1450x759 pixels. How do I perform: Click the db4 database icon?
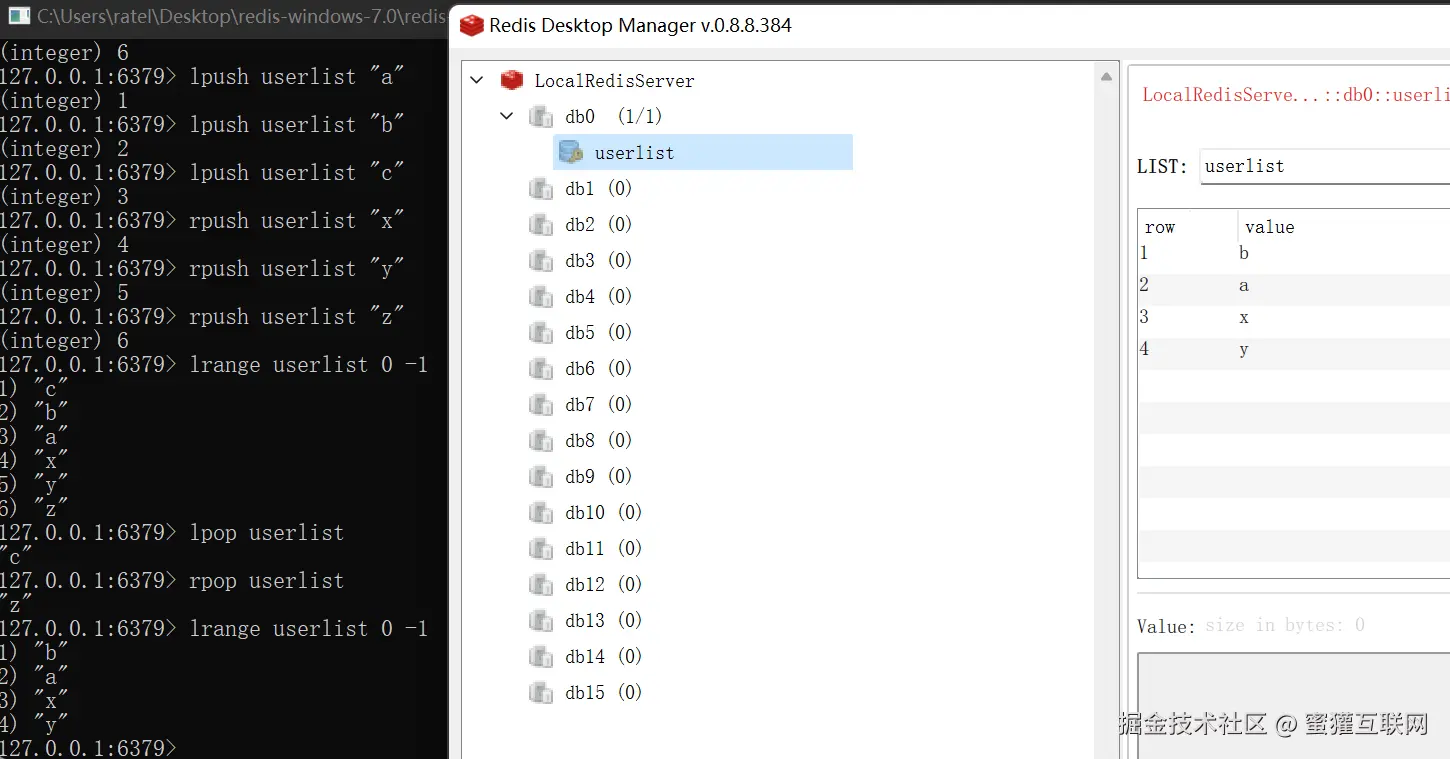click(x=541, y=297)
